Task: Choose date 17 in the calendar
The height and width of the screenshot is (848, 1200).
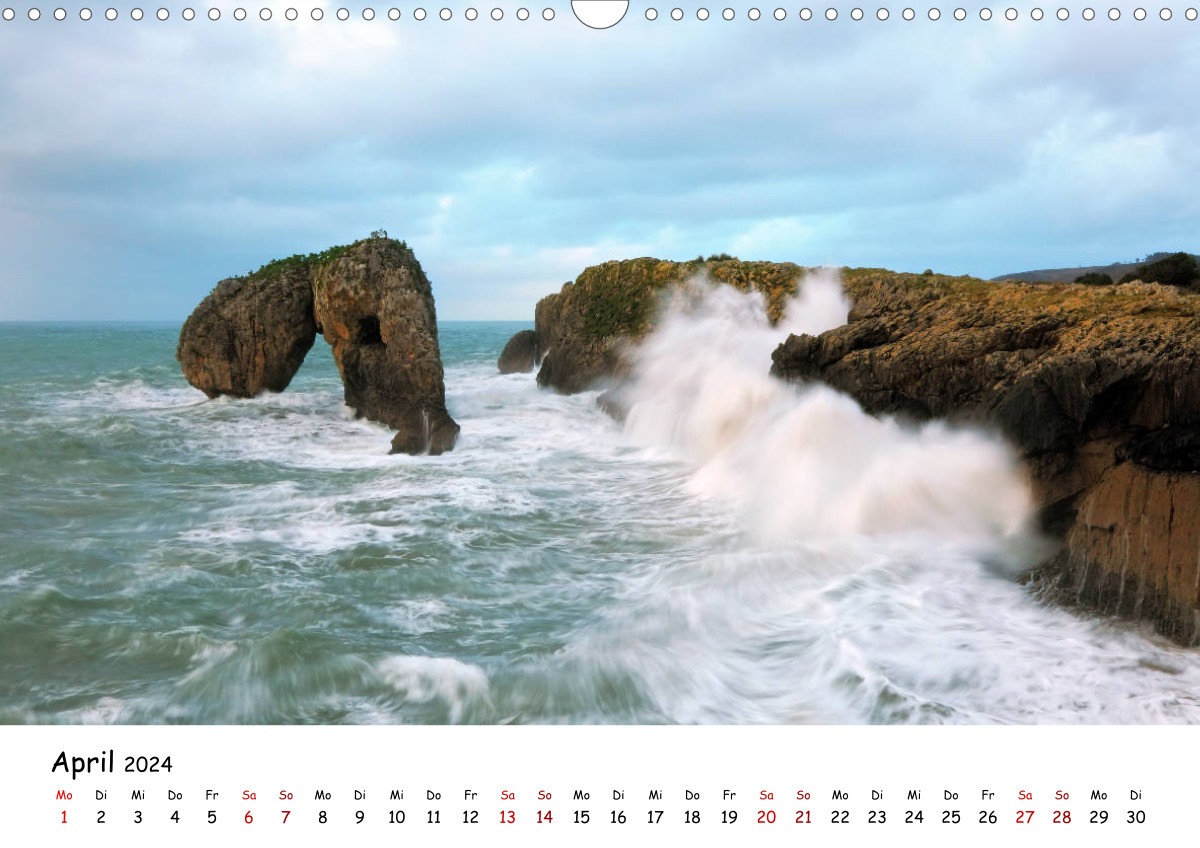Action: click(x=656, y=817)
